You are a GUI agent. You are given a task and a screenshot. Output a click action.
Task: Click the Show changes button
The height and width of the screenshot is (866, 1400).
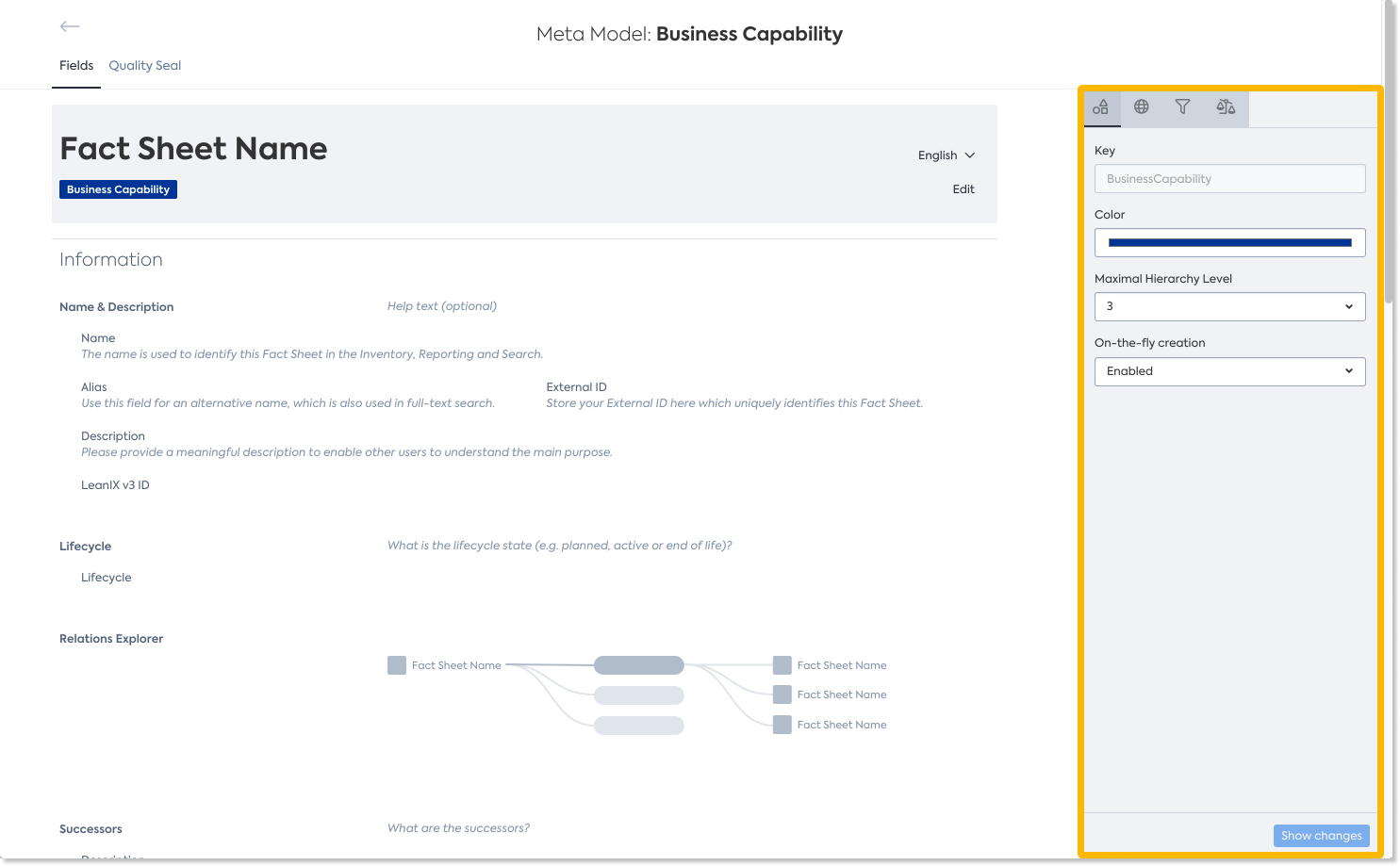coord(1321,836)
